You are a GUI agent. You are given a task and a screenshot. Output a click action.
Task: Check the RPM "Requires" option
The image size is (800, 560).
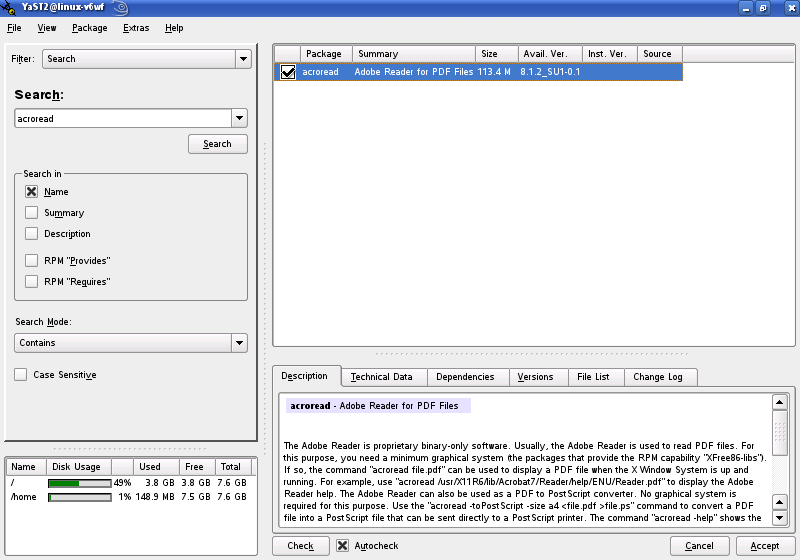31,282
